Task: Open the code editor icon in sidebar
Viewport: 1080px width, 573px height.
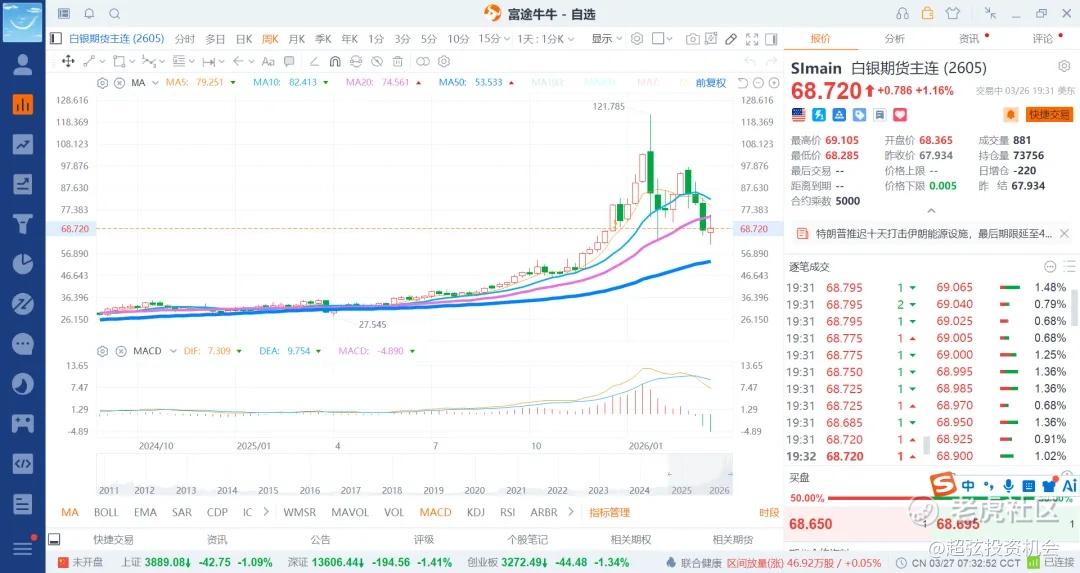Action: point(22,463)
